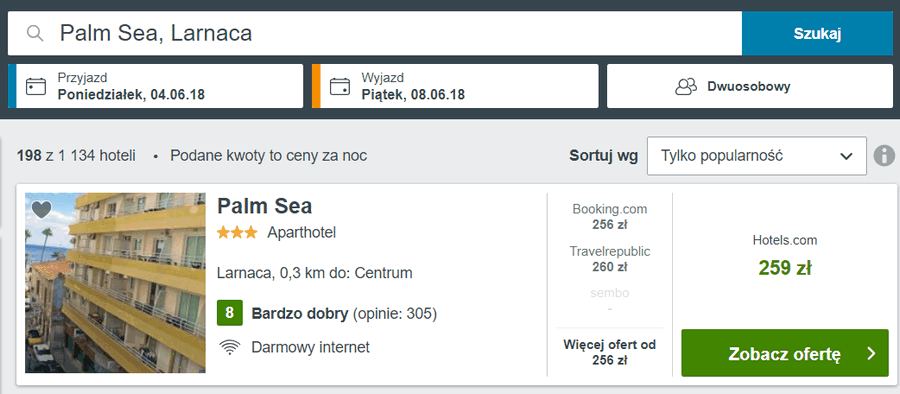The image size is (900, 394).
Task: Click the departure date calendar icon
Action: 340,87
